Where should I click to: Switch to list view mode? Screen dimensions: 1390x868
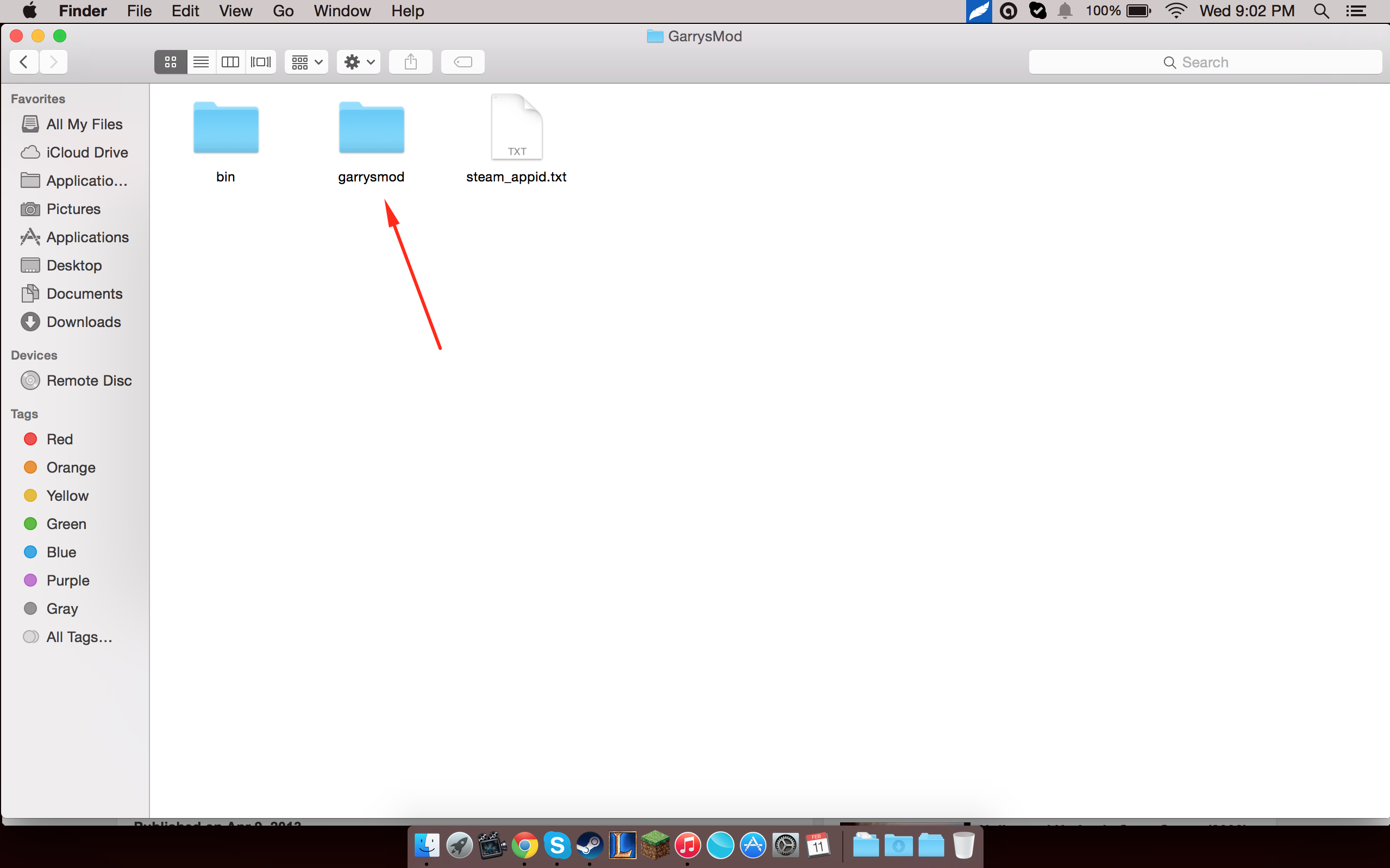201,62
